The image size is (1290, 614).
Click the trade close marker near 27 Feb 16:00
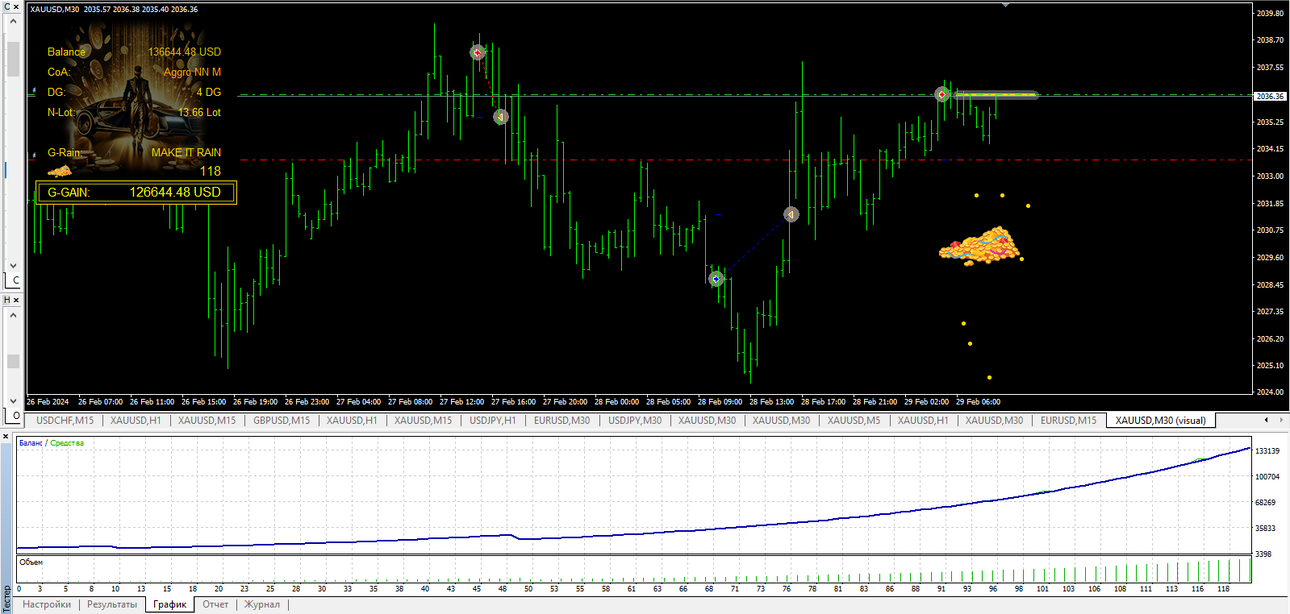pos(501,117)
